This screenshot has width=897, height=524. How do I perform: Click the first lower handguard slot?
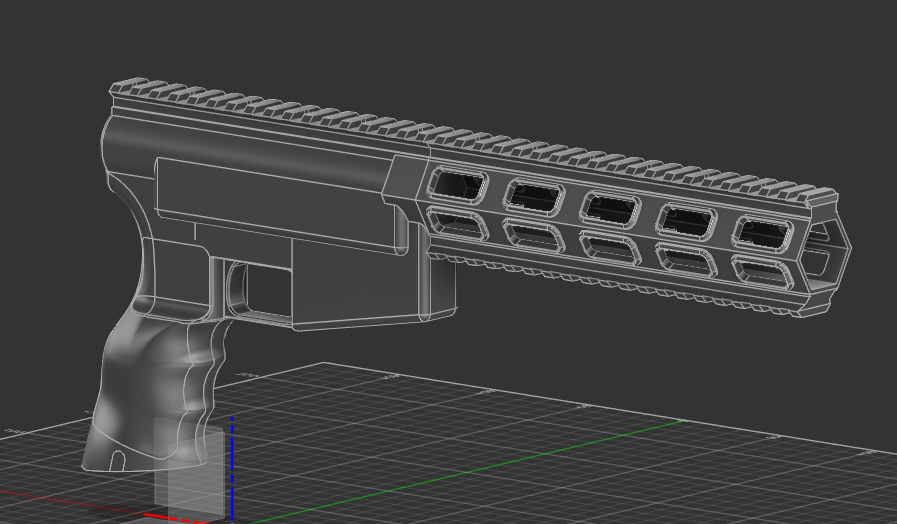[456, 221]
